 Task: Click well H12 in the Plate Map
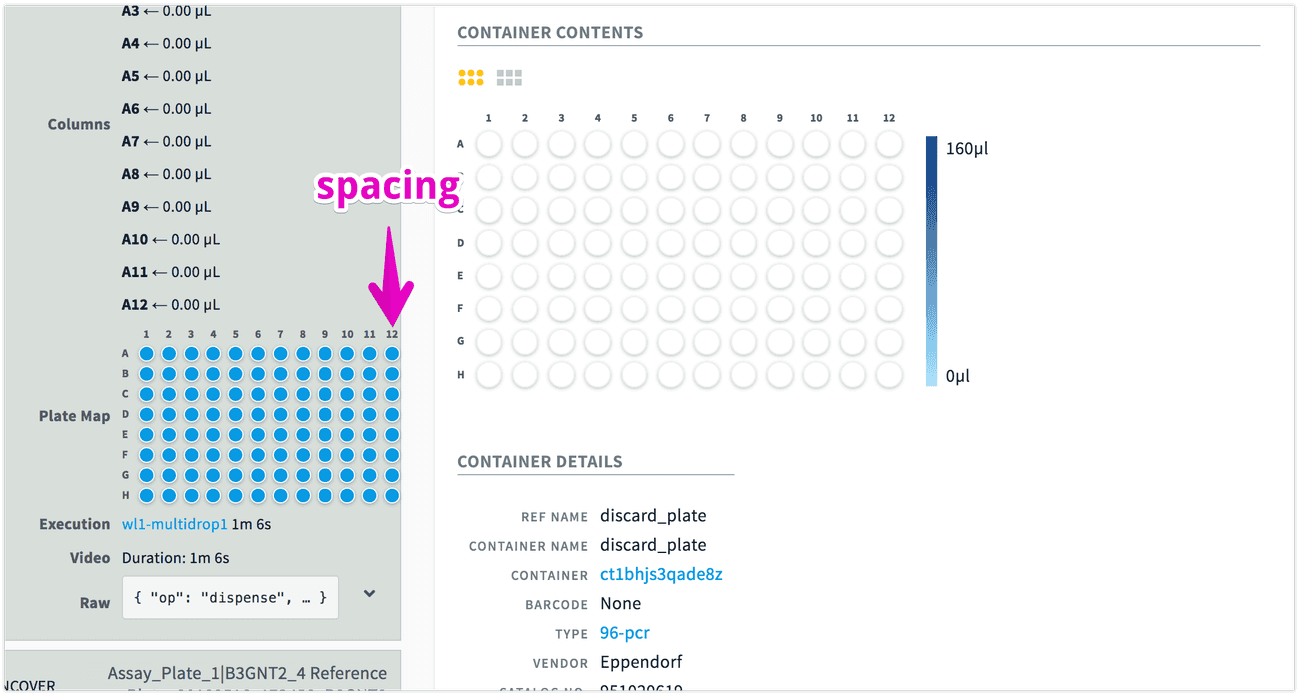391,494
